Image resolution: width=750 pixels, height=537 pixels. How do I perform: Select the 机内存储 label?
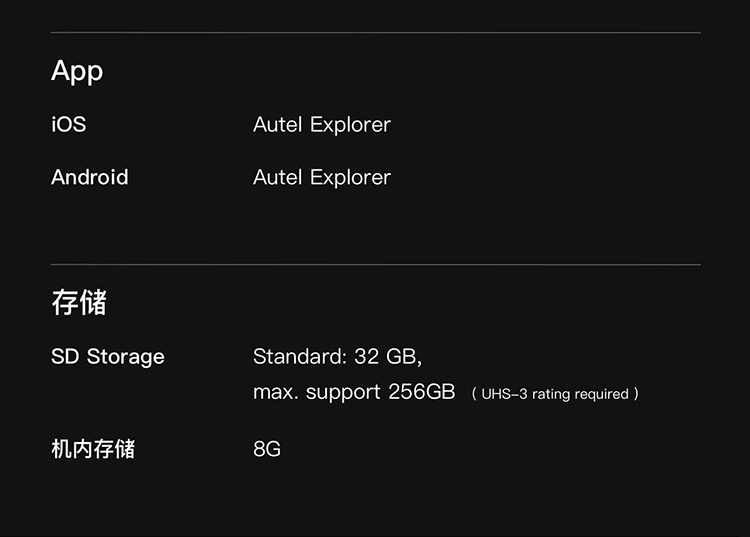93,449
